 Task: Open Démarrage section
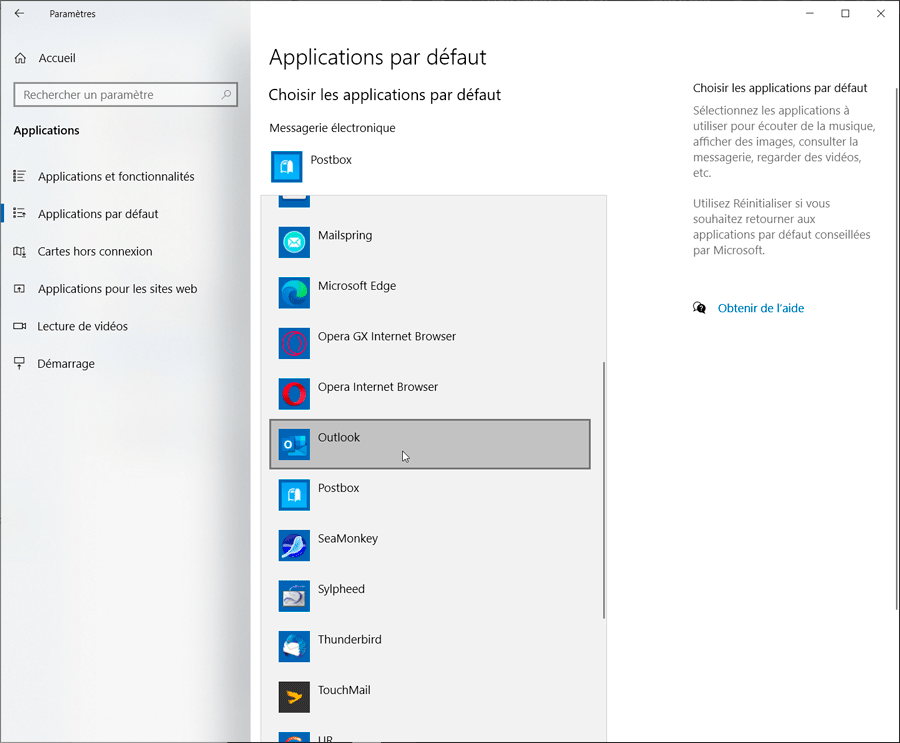coord(125,363)
